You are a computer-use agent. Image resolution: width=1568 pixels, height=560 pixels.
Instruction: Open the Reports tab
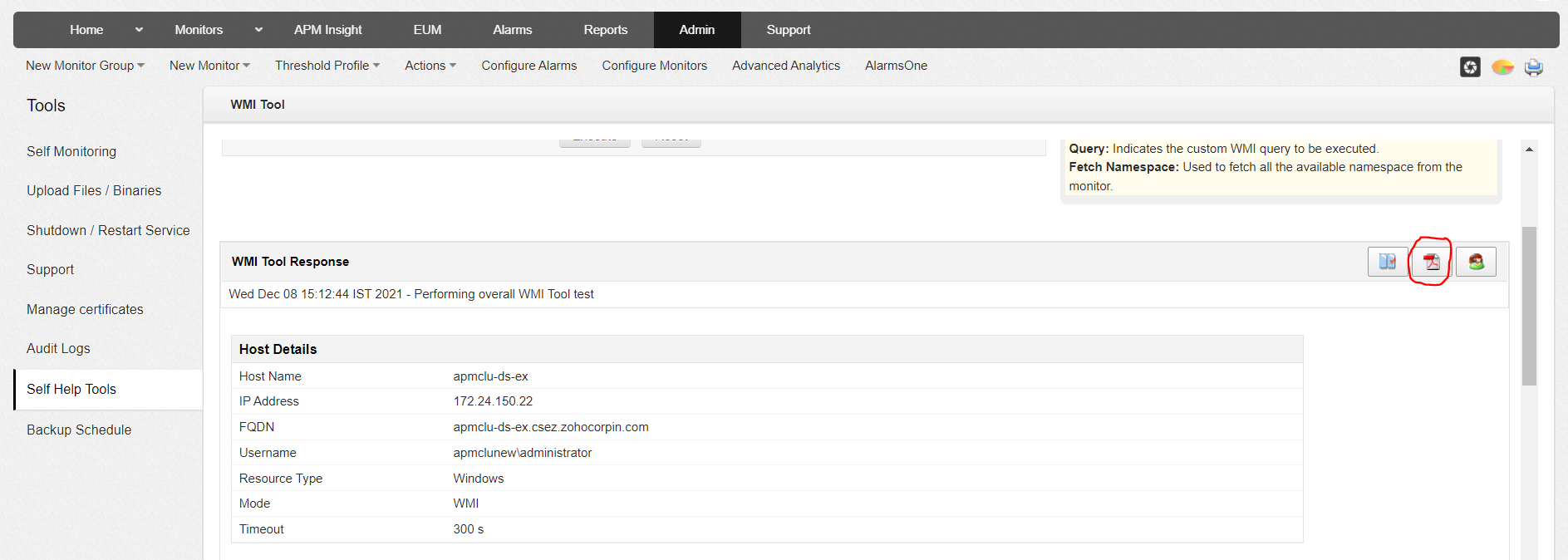tap(605, 30)
